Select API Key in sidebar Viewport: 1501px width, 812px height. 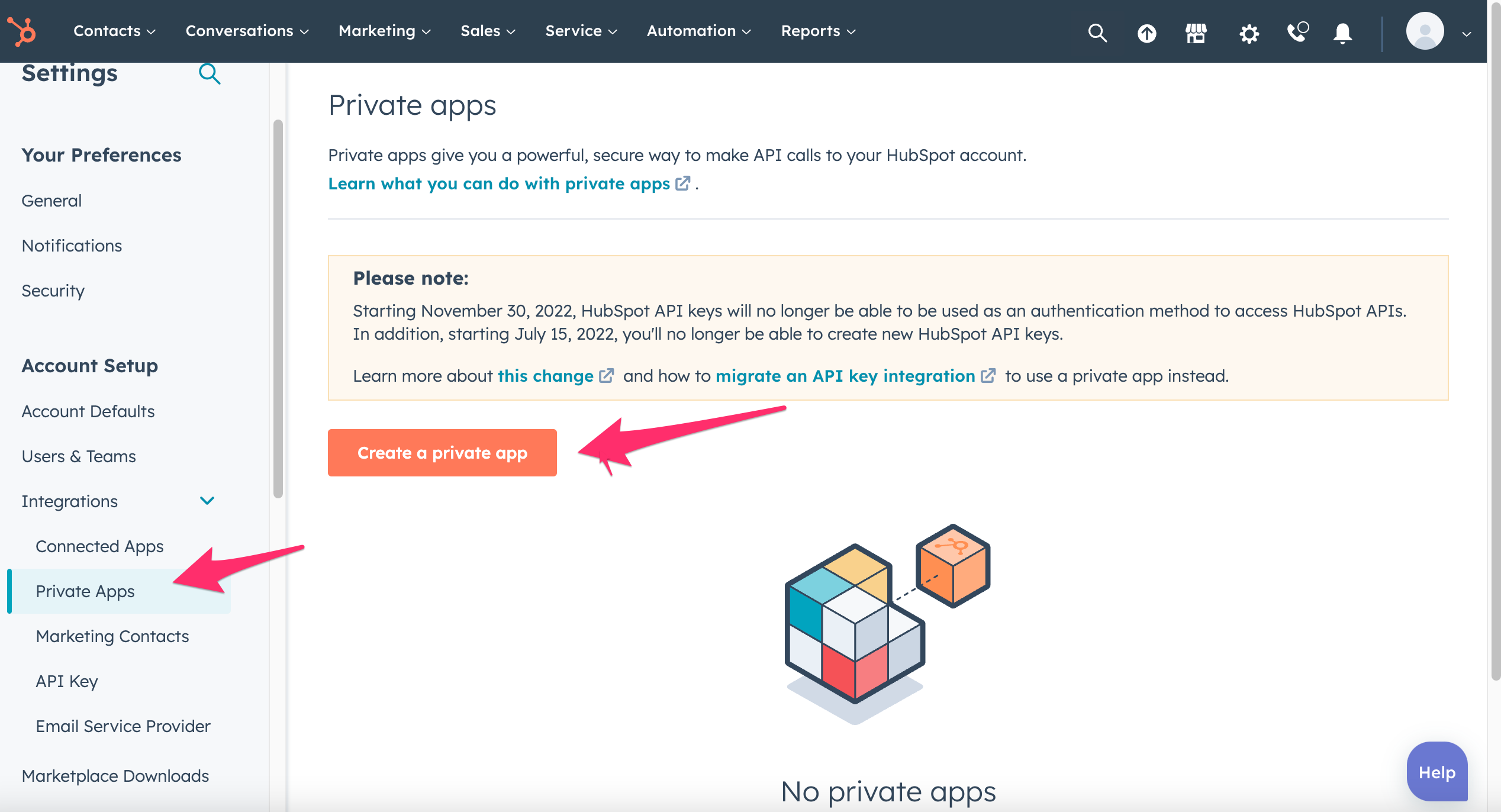tap(67, 681)
